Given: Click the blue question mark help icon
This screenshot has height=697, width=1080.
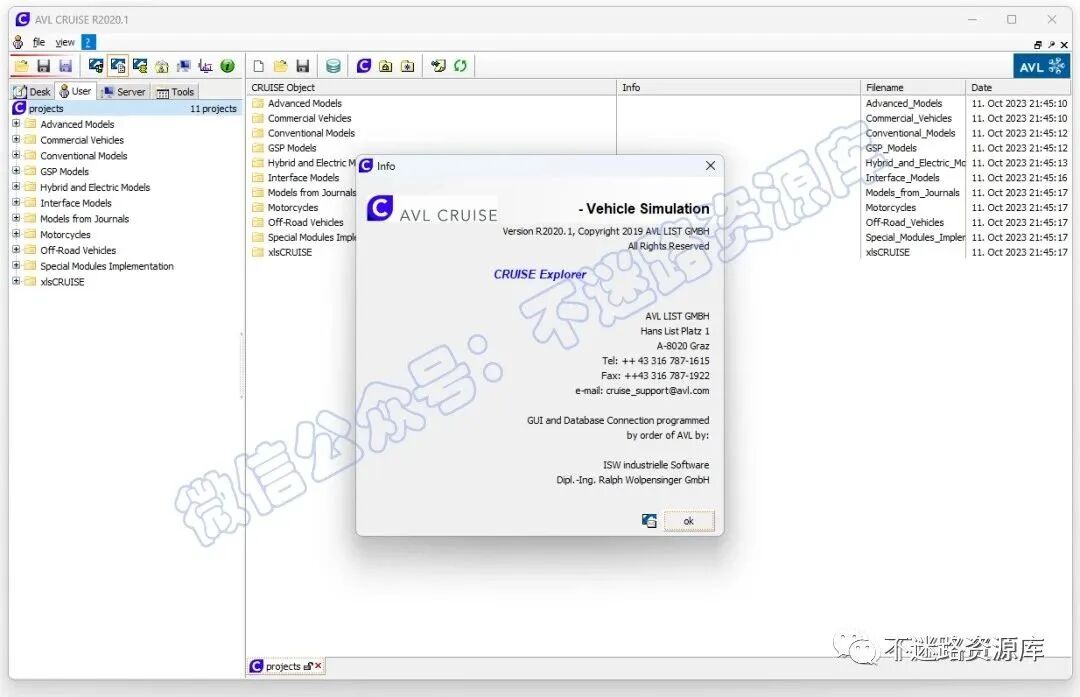Looking at the screenshot, I should coord(88,42).
